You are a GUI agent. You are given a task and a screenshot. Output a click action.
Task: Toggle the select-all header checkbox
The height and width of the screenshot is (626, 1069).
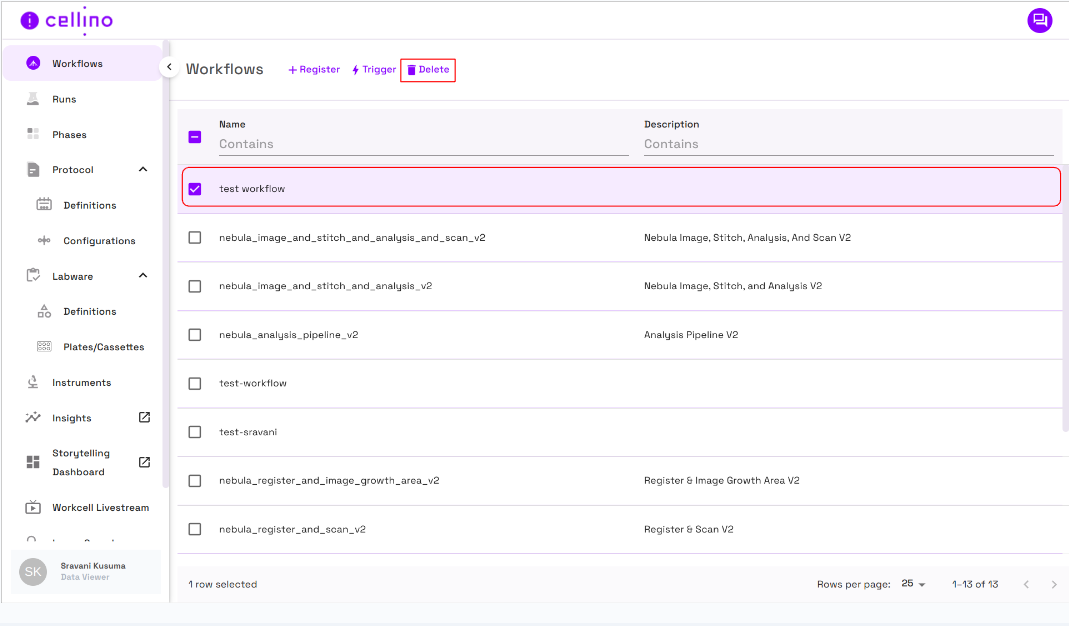tap(195, 137)
